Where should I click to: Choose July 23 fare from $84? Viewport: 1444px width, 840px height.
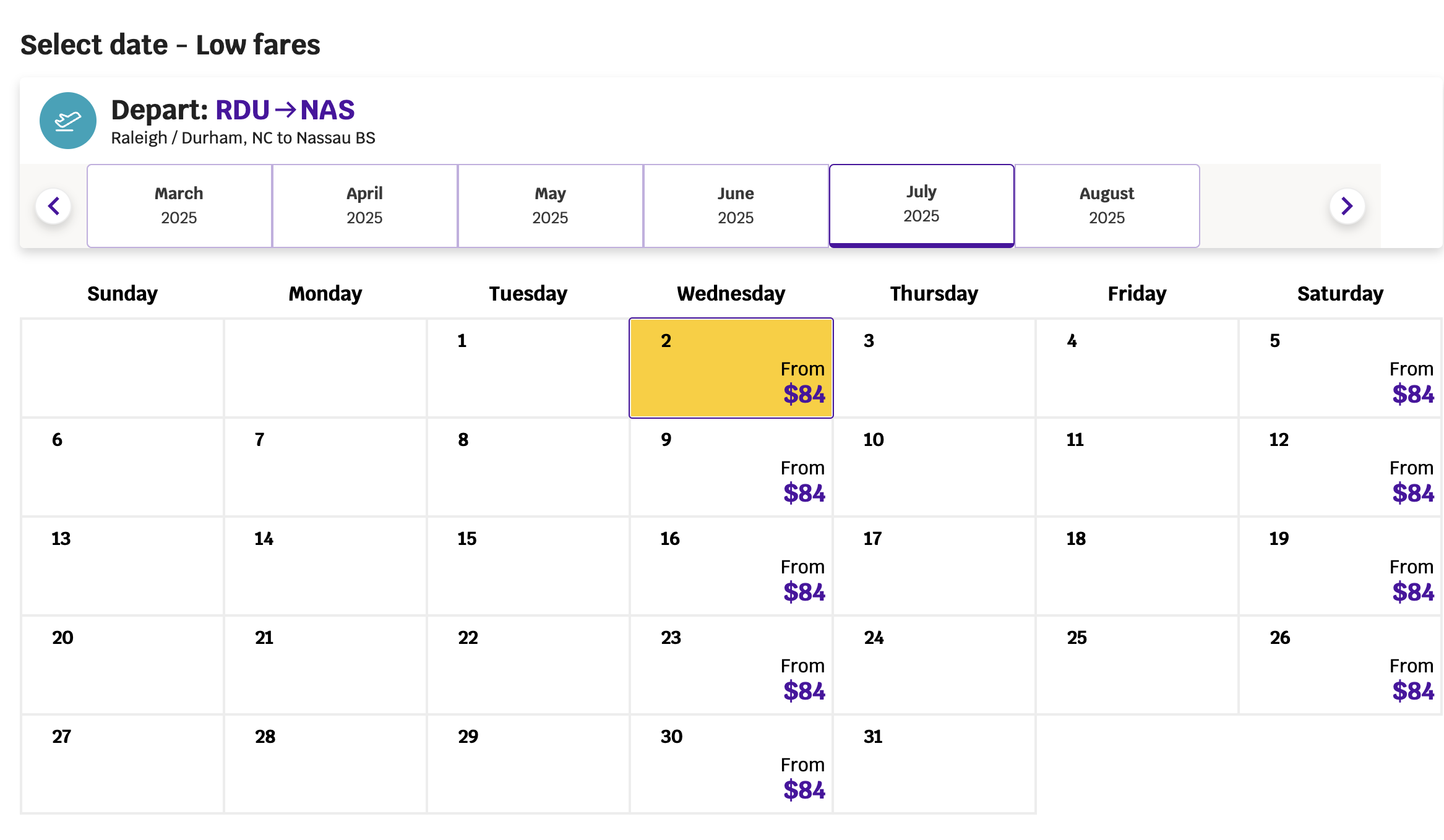(x=731, y=665)
